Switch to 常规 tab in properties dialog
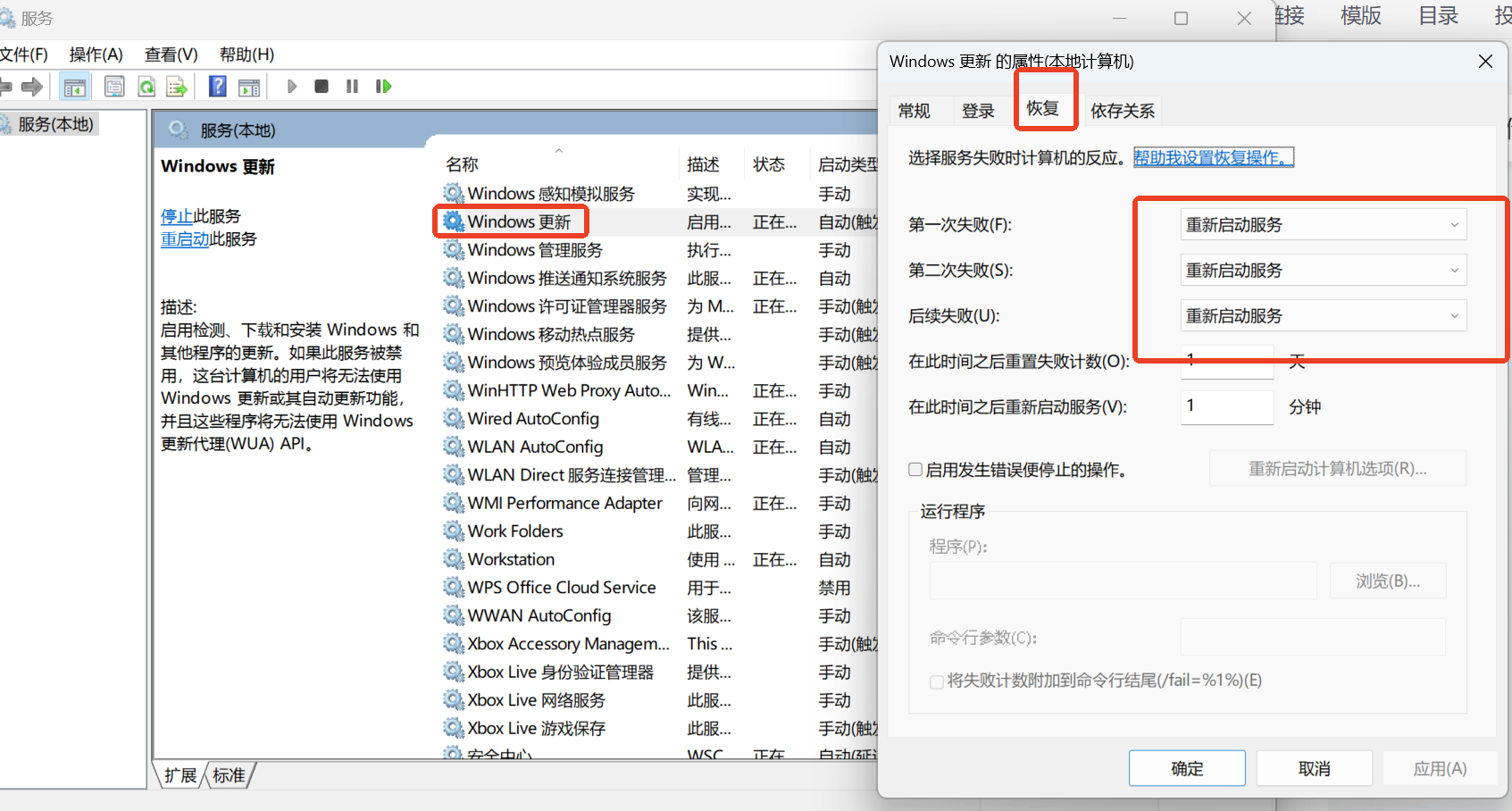This screenshot has width=1512, height=811. coord(915,111)
